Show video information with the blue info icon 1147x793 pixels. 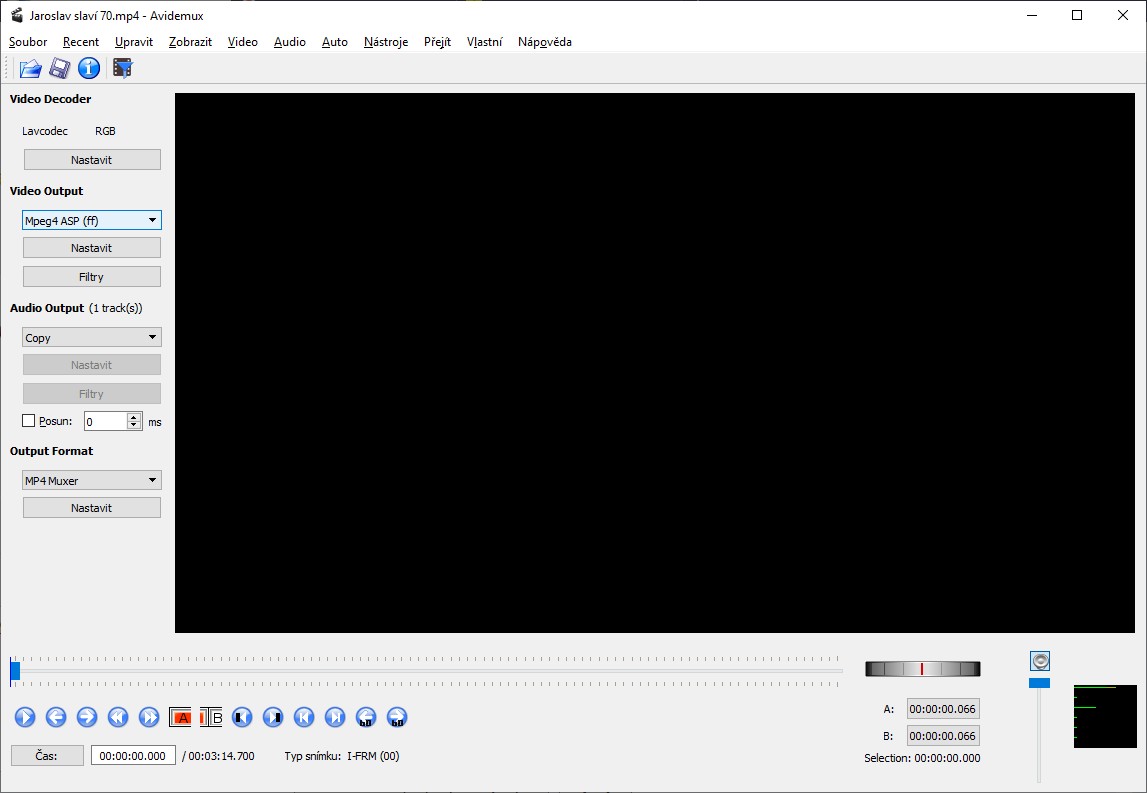(x=89, y=68)
